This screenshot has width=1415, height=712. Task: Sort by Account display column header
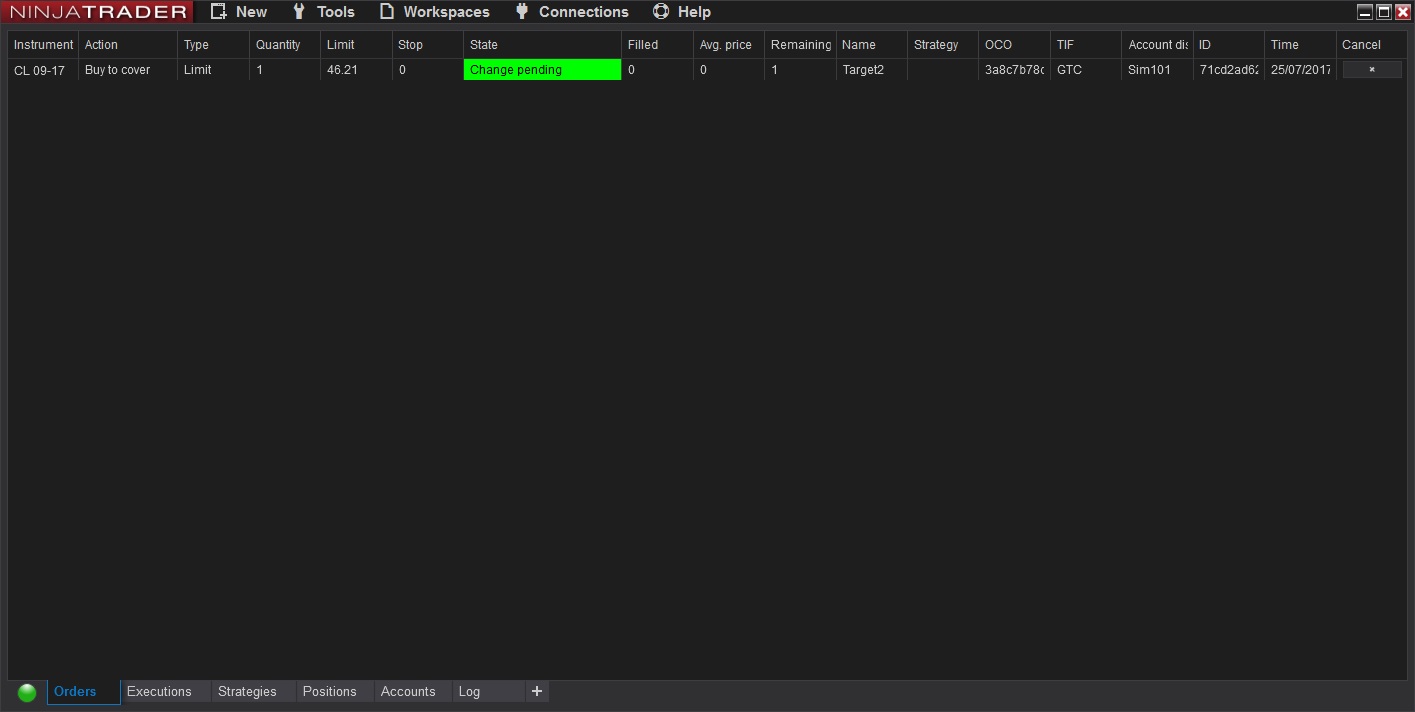tap(1157, 45)
